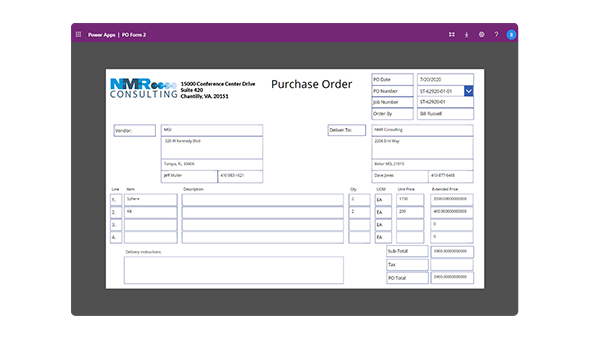
Task: Click line 2 Qty field
Action: 359,212
